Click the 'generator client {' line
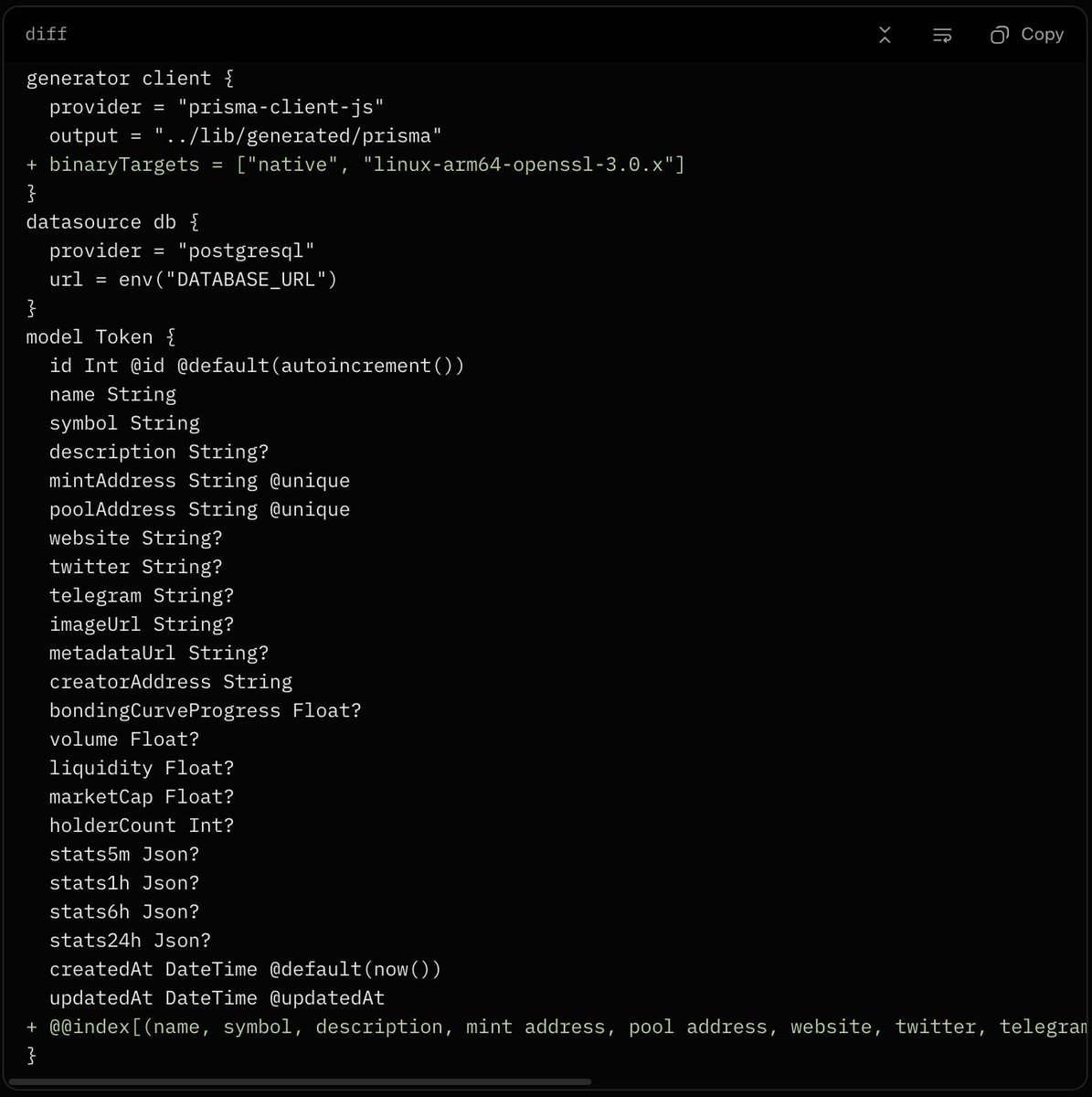 point(131,79)
